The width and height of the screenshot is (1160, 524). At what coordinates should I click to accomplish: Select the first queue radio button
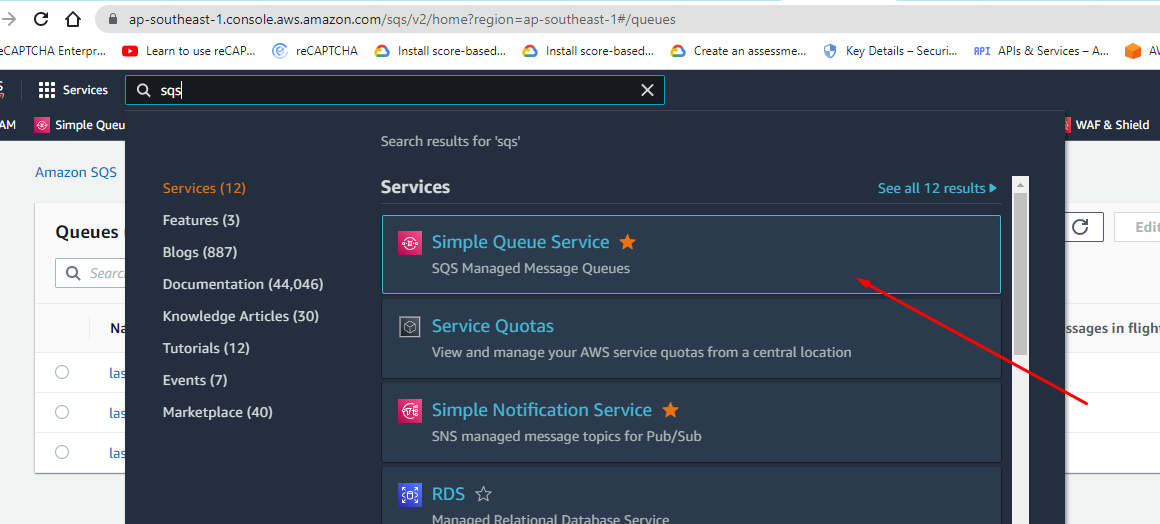pos(62,372)
